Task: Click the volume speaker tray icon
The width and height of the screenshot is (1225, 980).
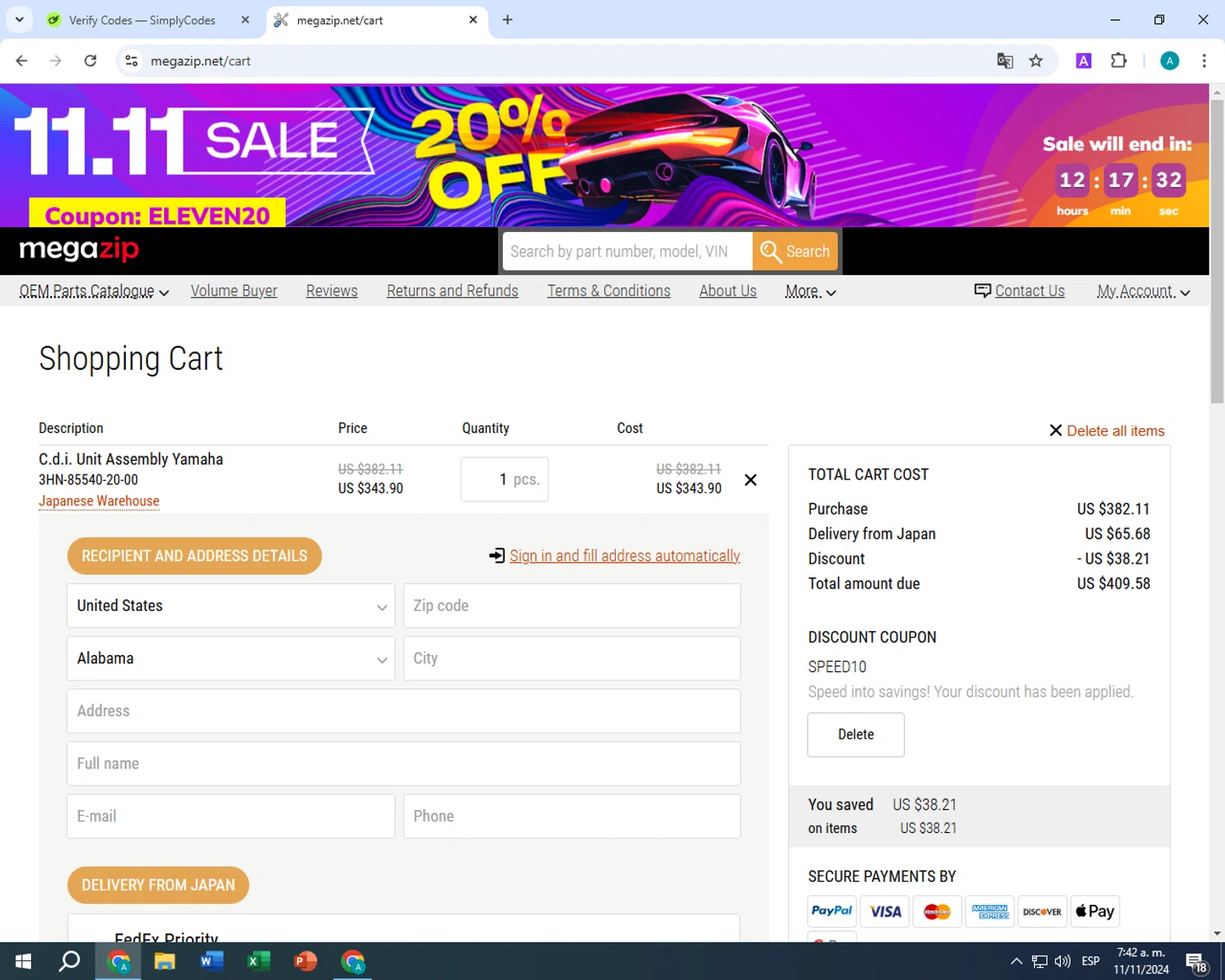Action: pos(1062,961)
